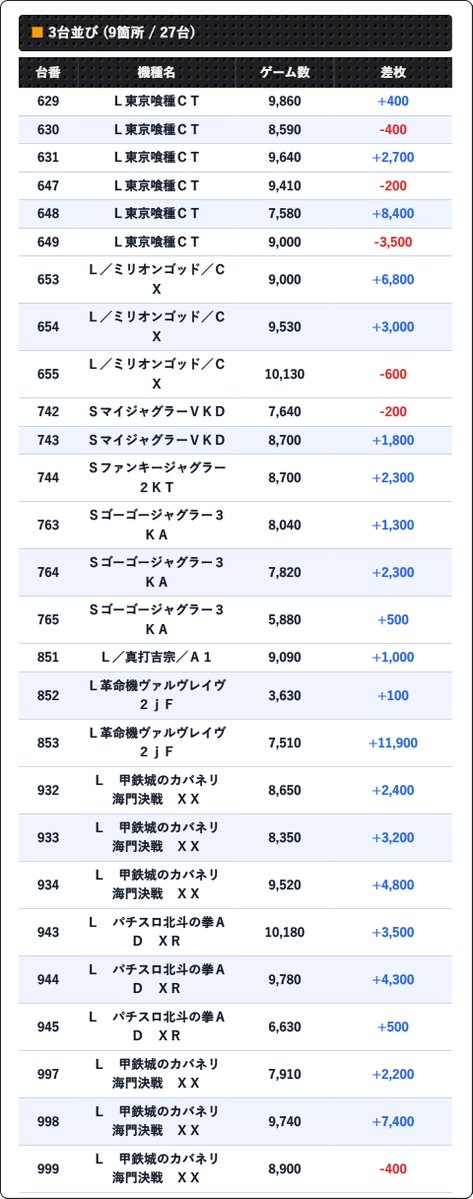
Task: Click machine number 655
Action: click(47, 375)
